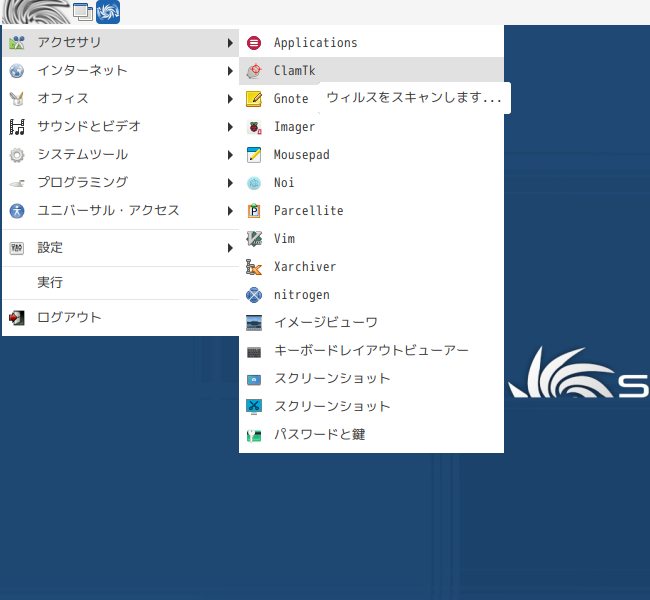
Task: Click the Mousepad editor icon
Action: click(254, 155)
